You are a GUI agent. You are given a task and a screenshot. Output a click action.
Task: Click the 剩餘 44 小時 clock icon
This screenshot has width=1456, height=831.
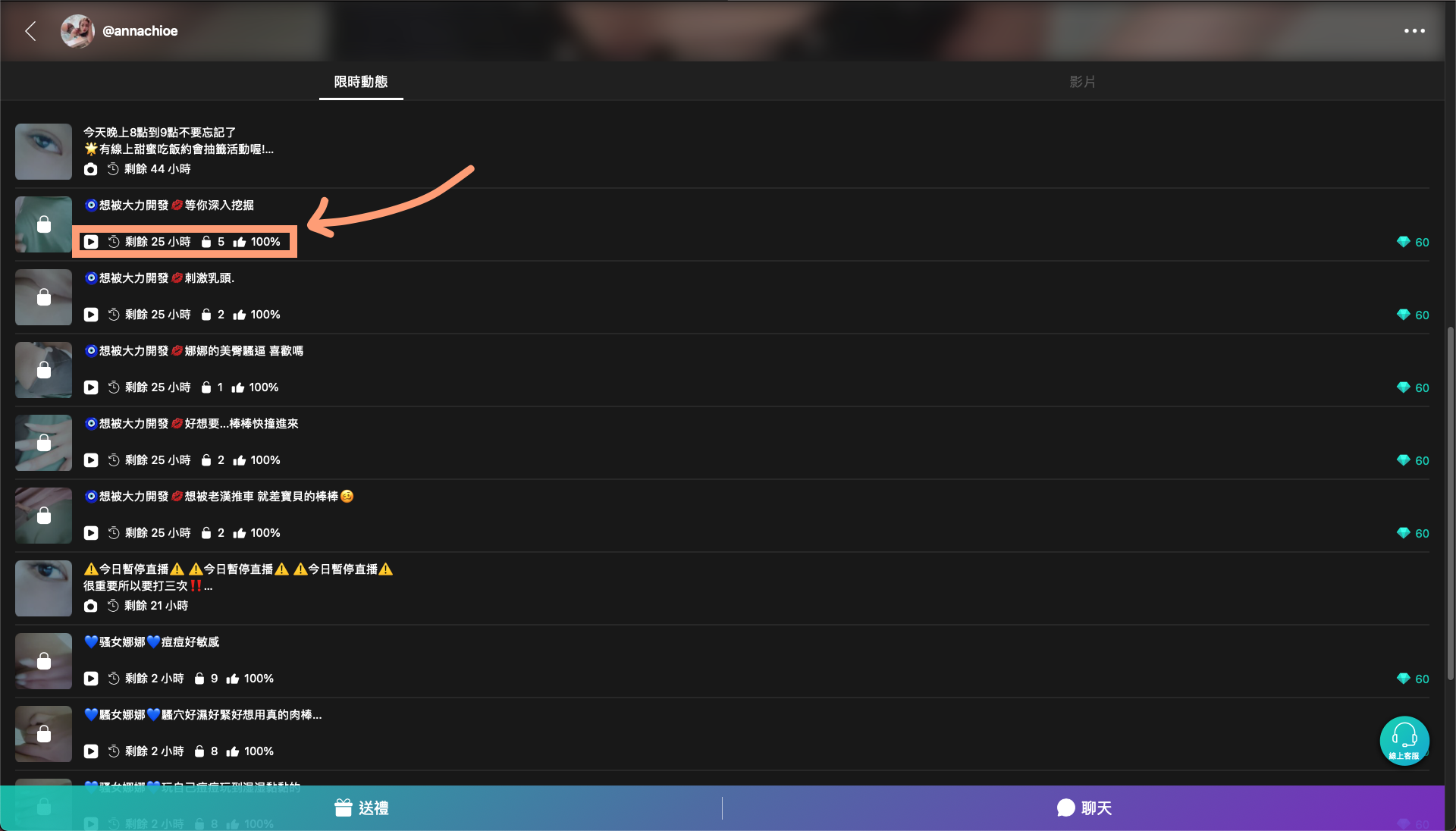(x=113, y=169)
